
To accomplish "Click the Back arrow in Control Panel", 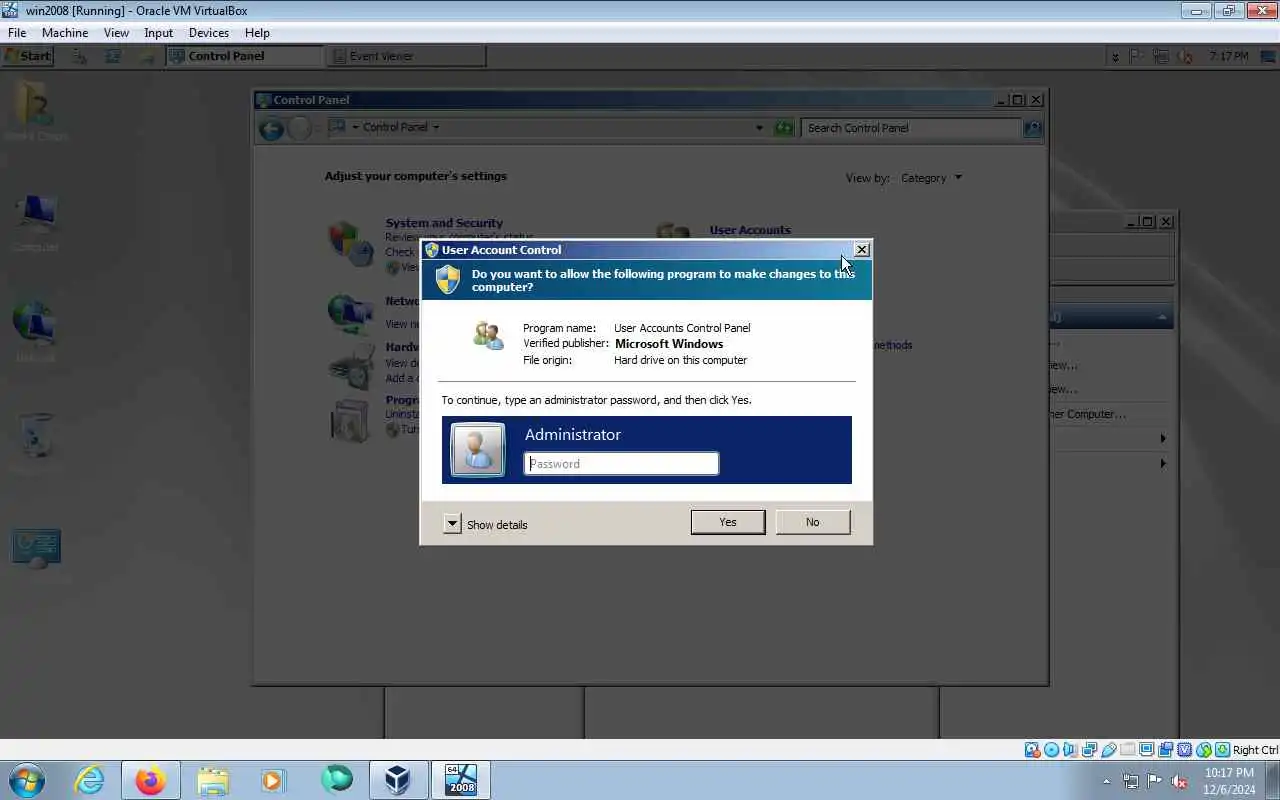I will 271,128.
